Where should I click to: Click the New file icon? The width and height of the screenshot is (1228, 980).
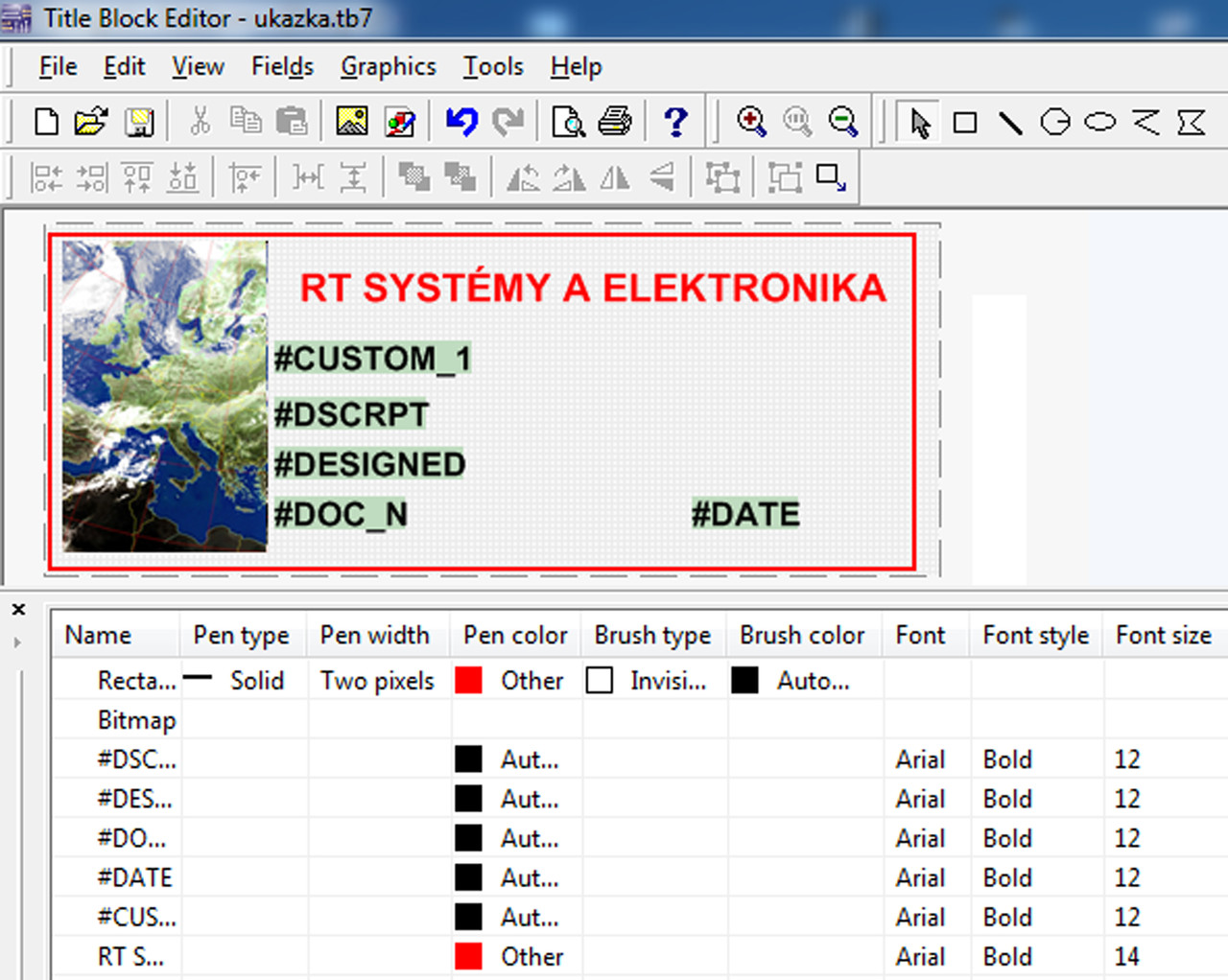click(46, 122)
